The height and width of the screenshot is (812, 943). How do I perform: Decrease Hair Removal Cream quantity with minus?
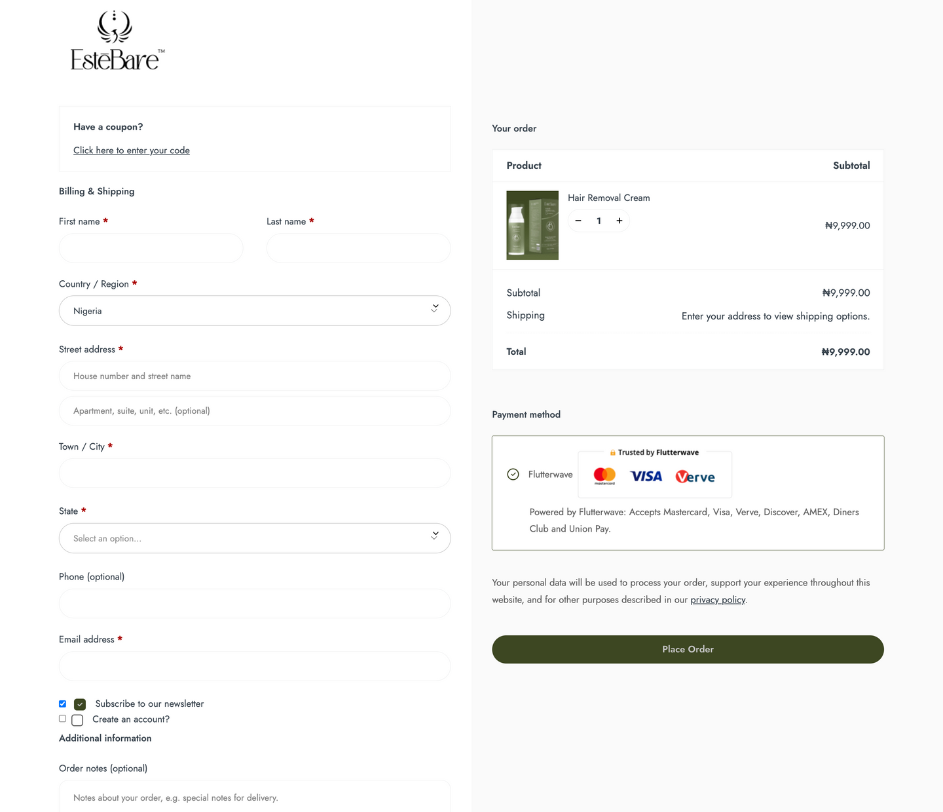[578, 221]
